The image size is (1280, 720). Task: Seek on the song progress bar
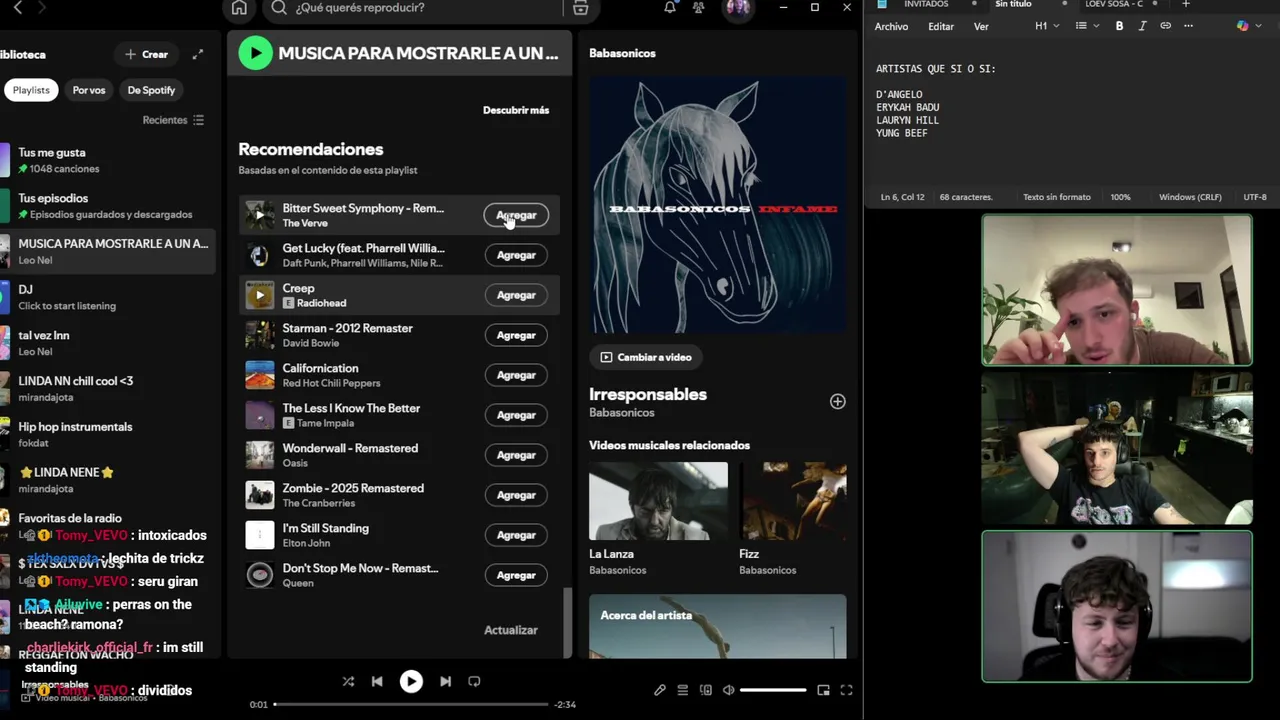coord(411,704)
